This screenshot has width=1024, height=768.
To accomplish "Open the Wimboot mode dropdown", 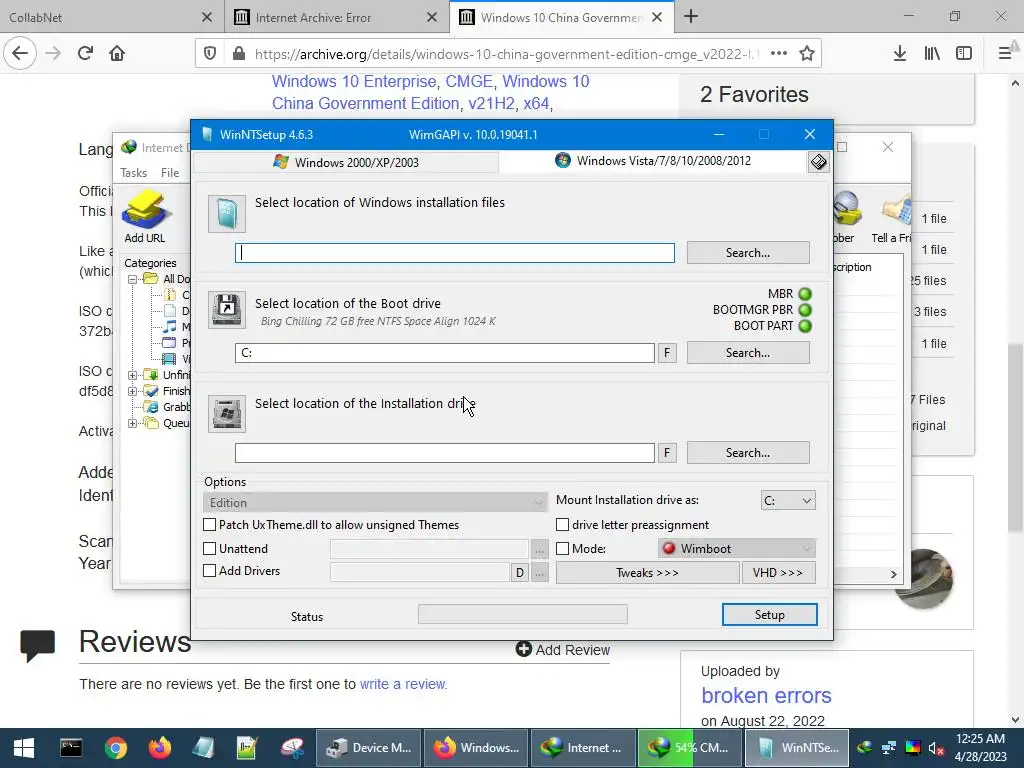I will pyautogui.click(x=737, y=549).
